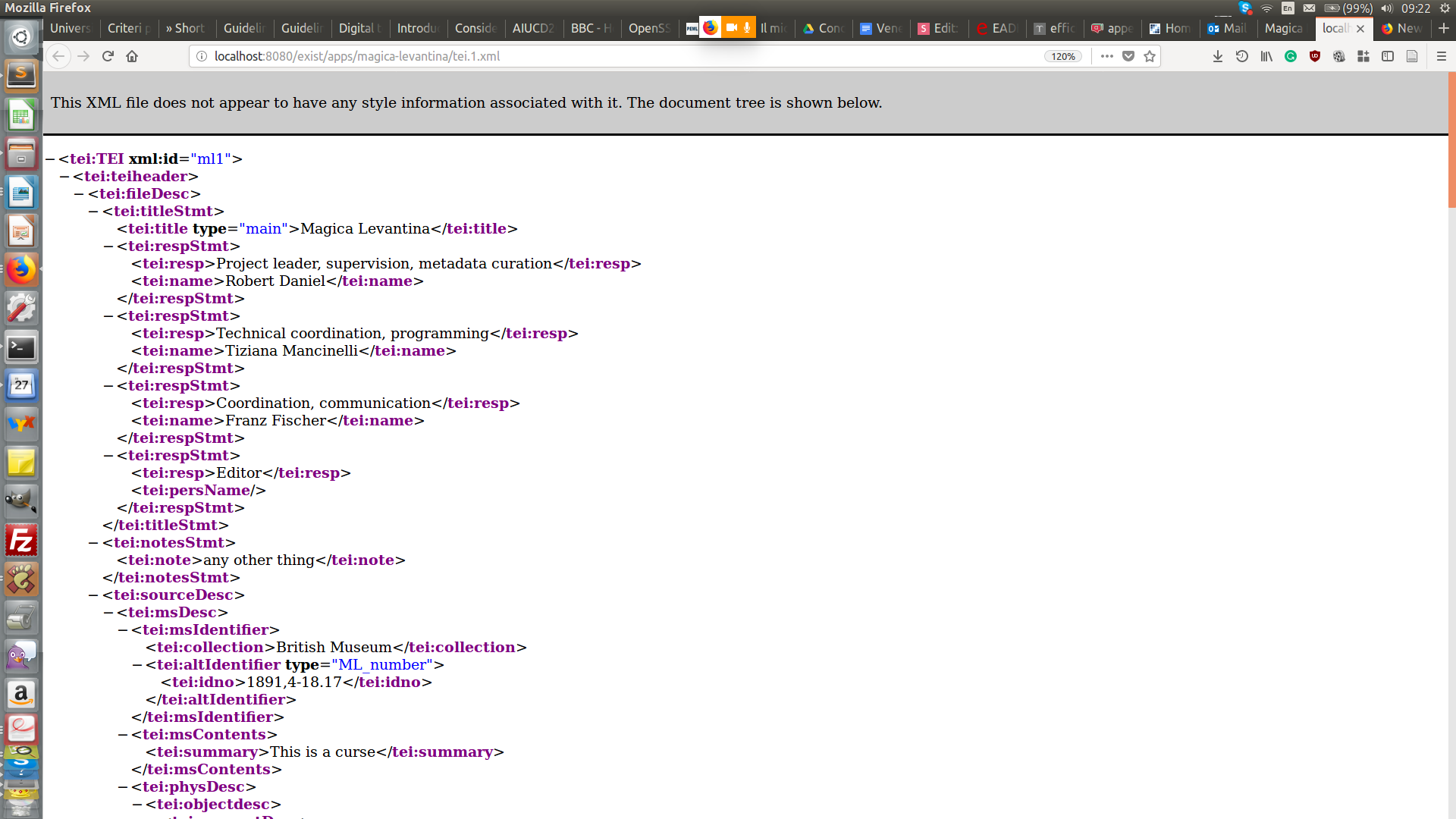The image size is (1456, 819).
Task: Open the uBlock Origin extension
Action: pyautogui.click(x=1315, y=56)
